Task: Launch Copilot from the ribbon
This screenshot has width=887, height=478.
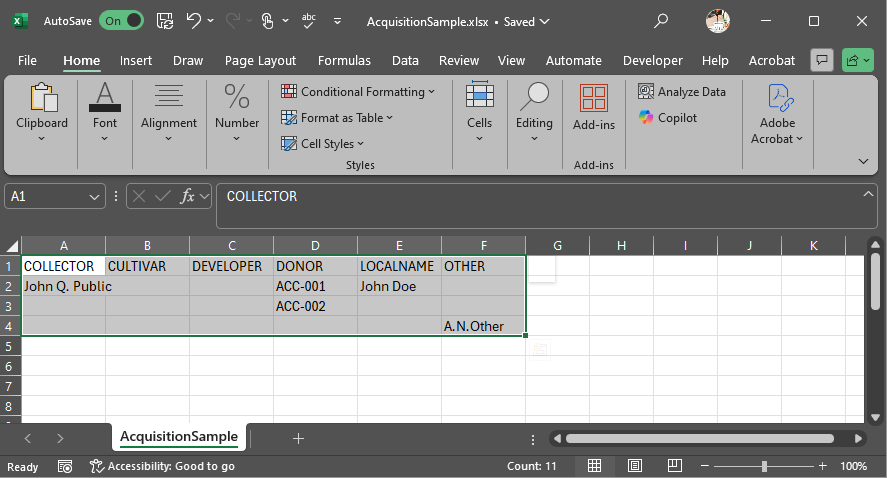Action: pos(667,117)
